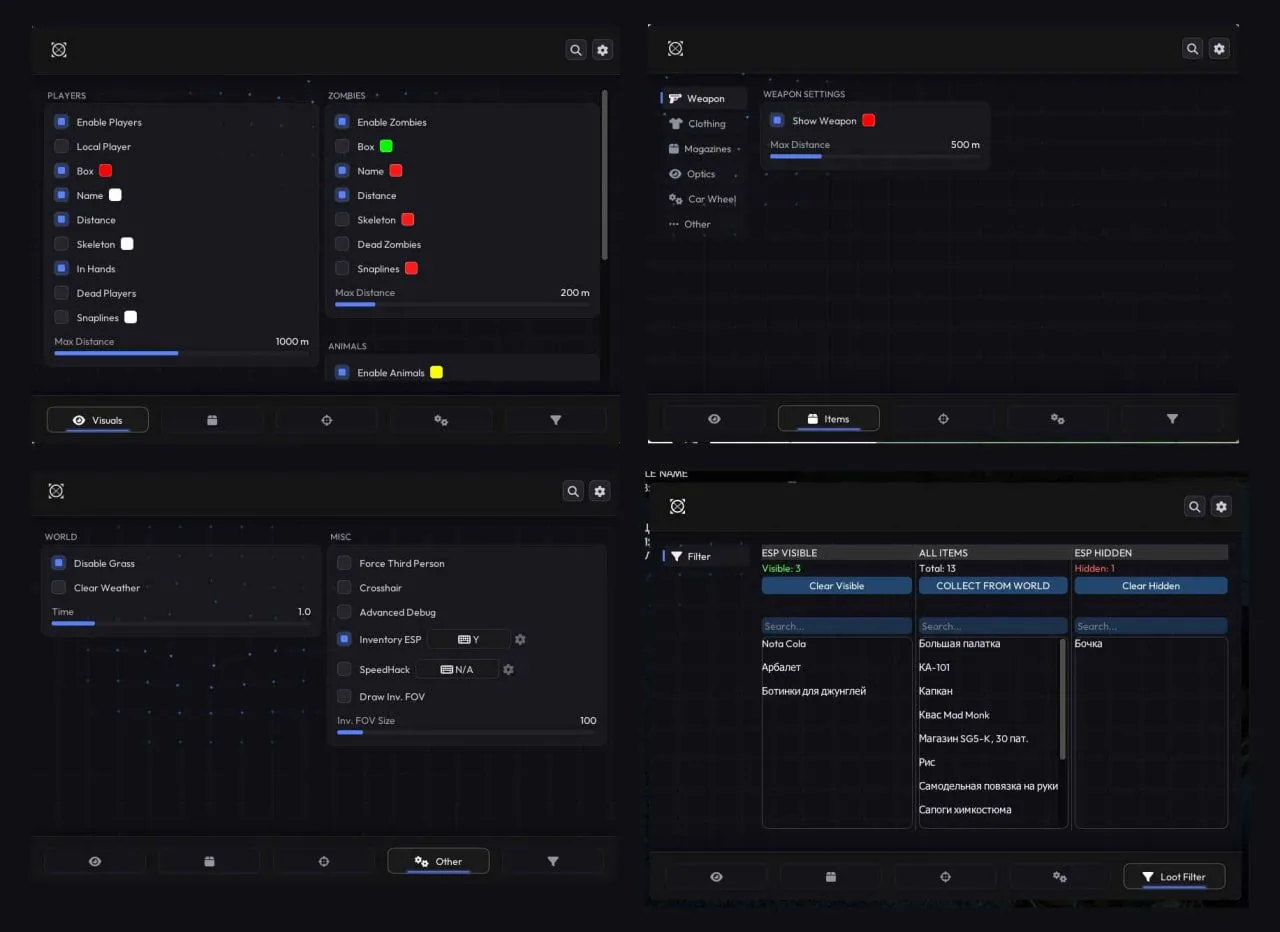Open settings gear in Other panel header
Image resolution: width=1280 pixels, height=932 pixels.
coord(599,491)
